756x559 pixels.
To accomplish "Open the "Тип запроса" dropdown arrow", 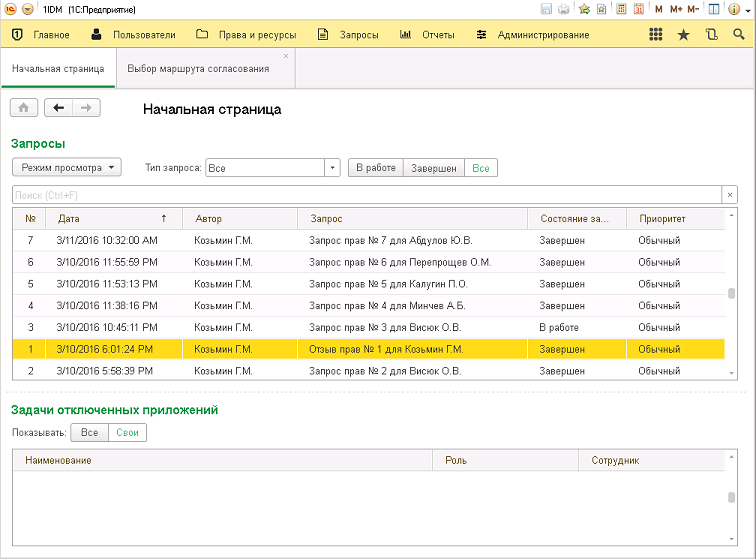I will pos(333,168).
